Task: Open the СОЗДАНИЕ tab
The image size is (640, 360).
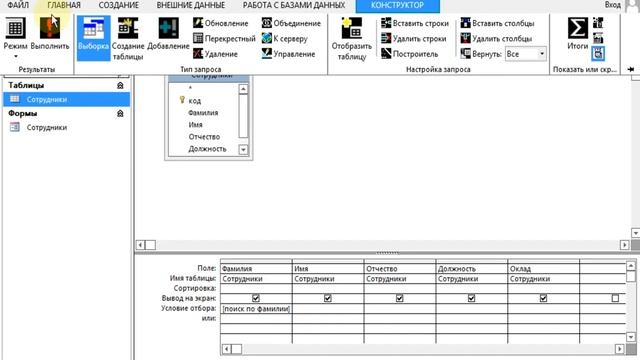Action: [119, 5]
